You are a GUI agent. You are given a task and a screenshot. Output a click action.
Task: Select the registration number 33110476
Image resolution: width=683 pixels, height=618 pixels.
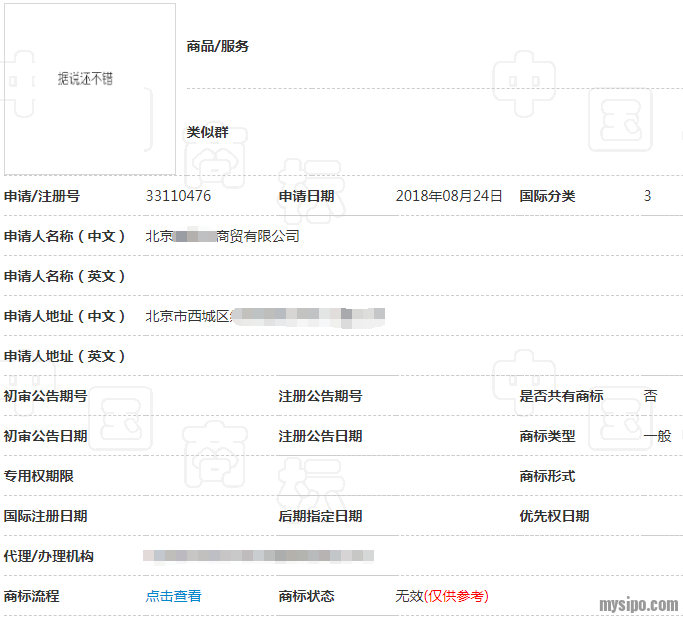(178, 196)
